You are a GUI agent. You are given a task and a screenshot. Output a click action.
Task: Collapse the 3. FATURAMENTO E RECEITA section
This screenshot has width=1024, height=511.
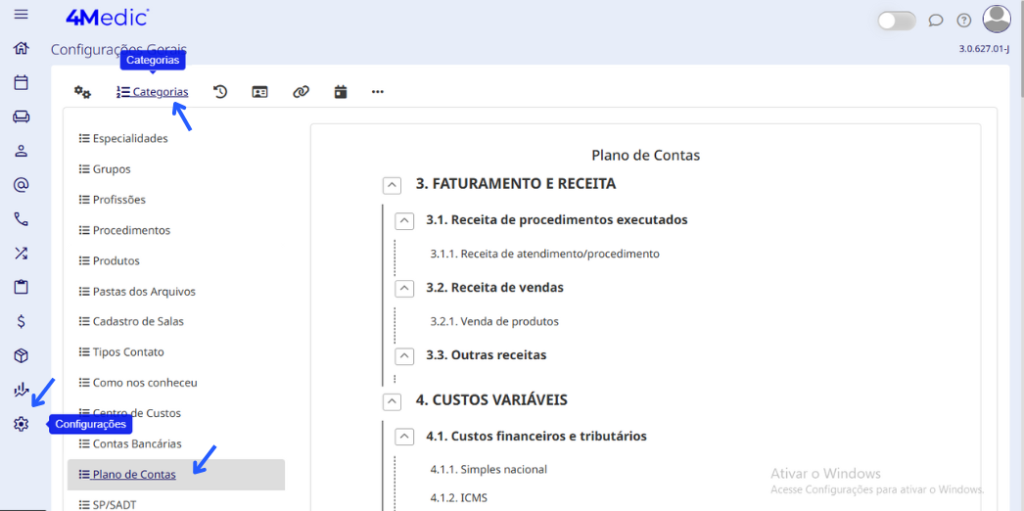pos(393,185)
